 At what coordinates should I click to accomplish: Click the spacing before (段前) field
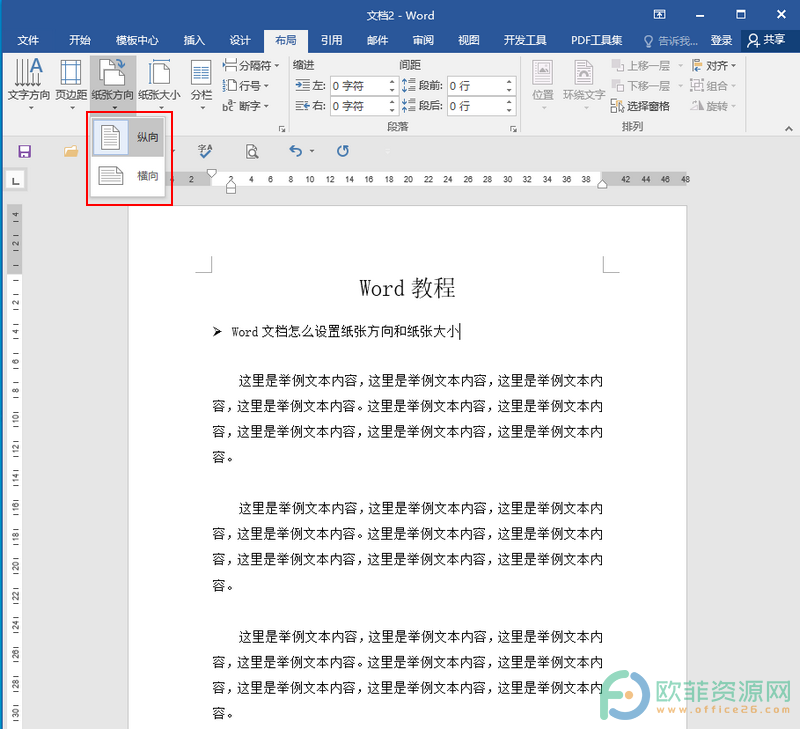pos(476,86)
